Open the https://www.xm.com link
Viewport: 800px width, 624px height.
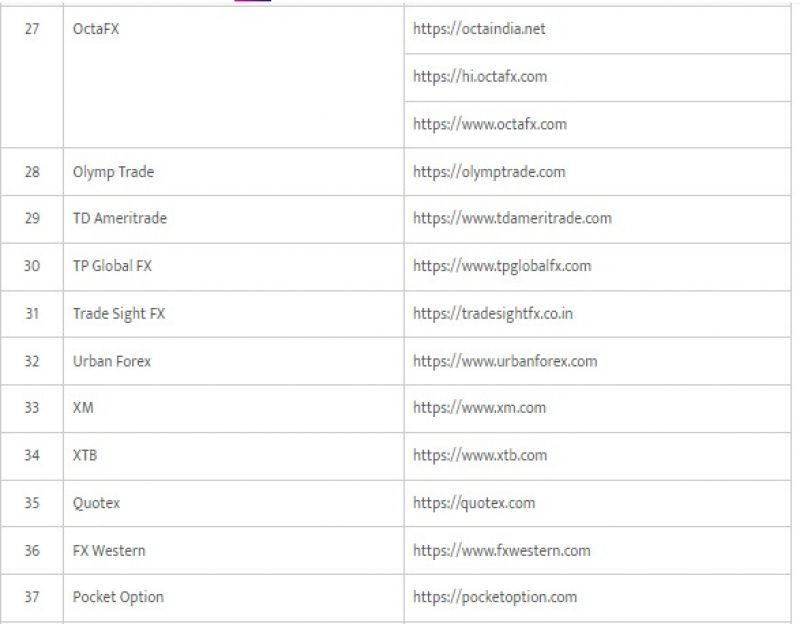(x=479, y=408)
